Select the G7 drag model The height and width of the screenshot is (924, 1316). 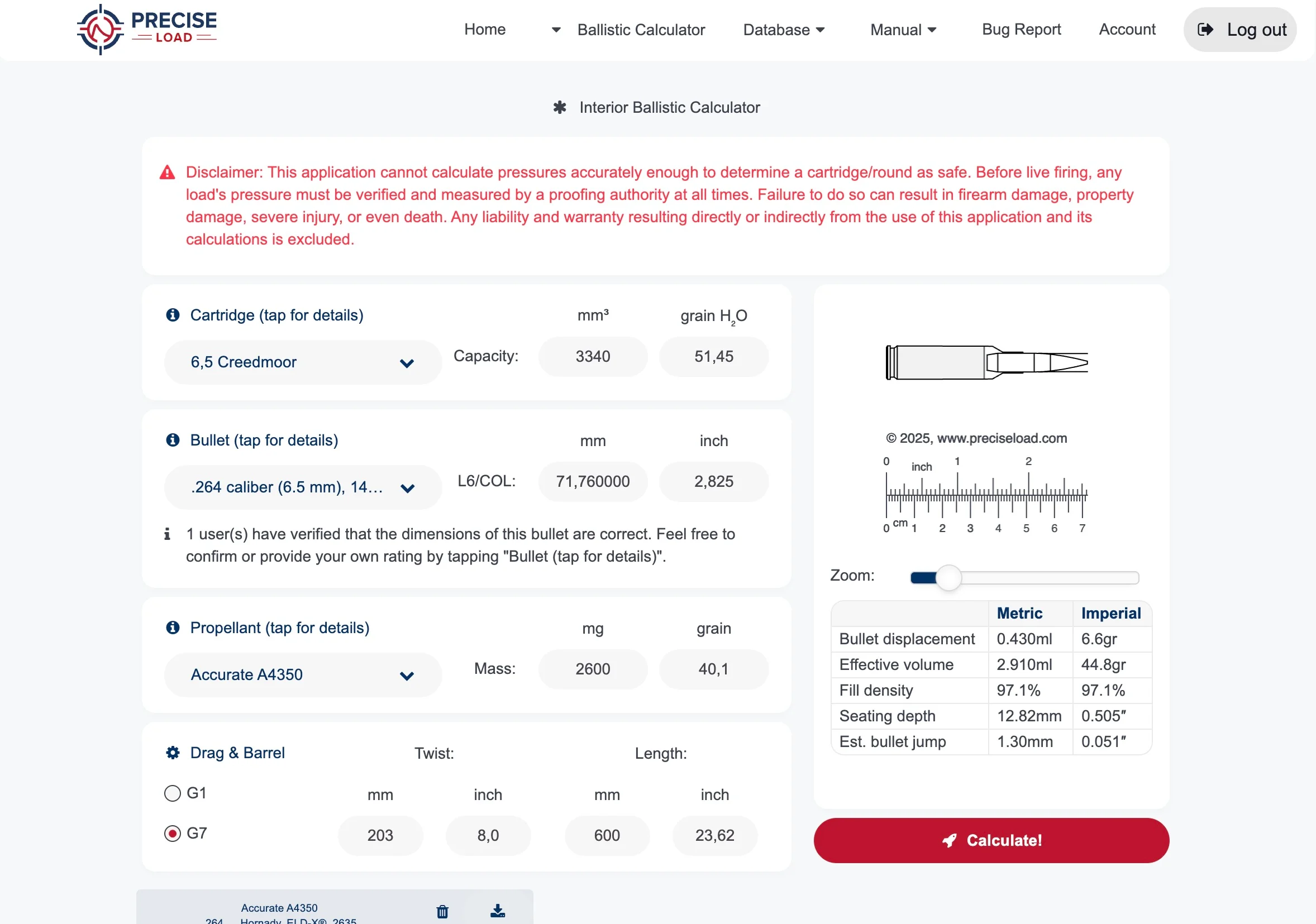173,834
